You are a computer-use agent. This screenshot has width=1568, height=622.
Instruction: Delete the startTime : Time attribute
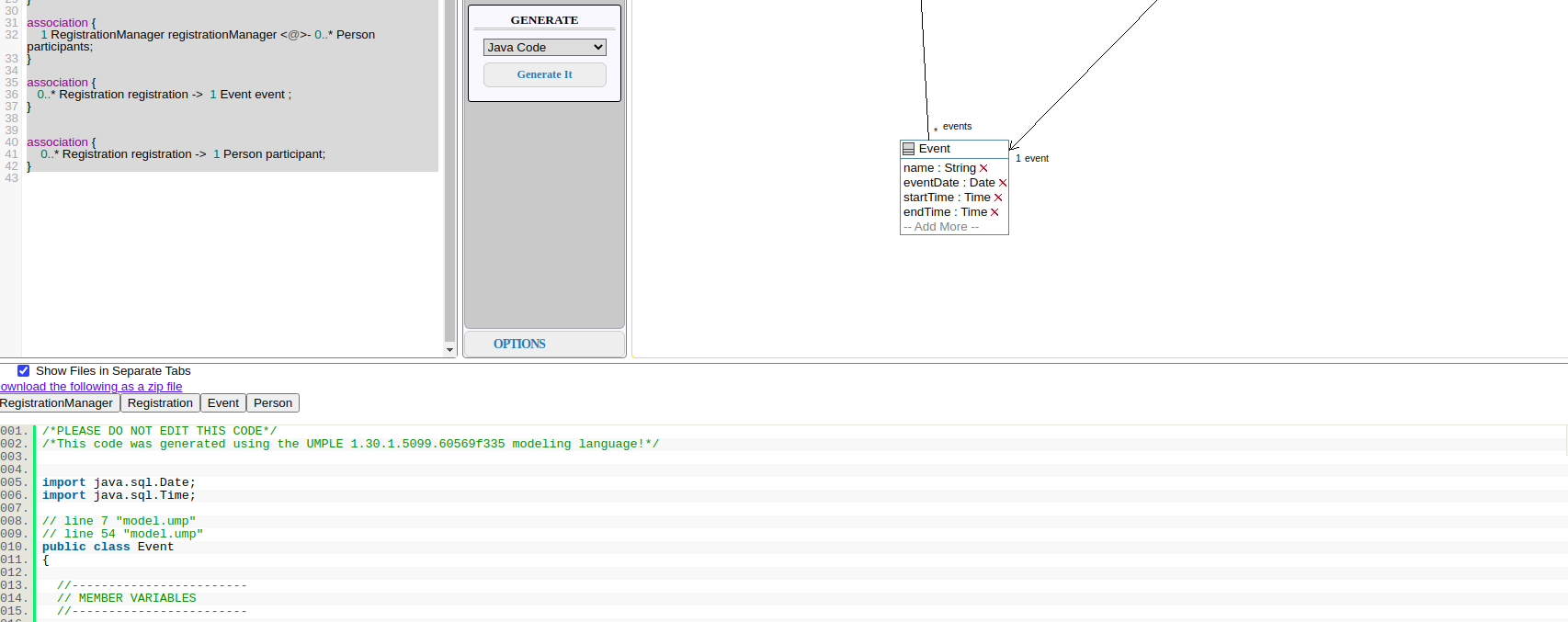(998, 198)
